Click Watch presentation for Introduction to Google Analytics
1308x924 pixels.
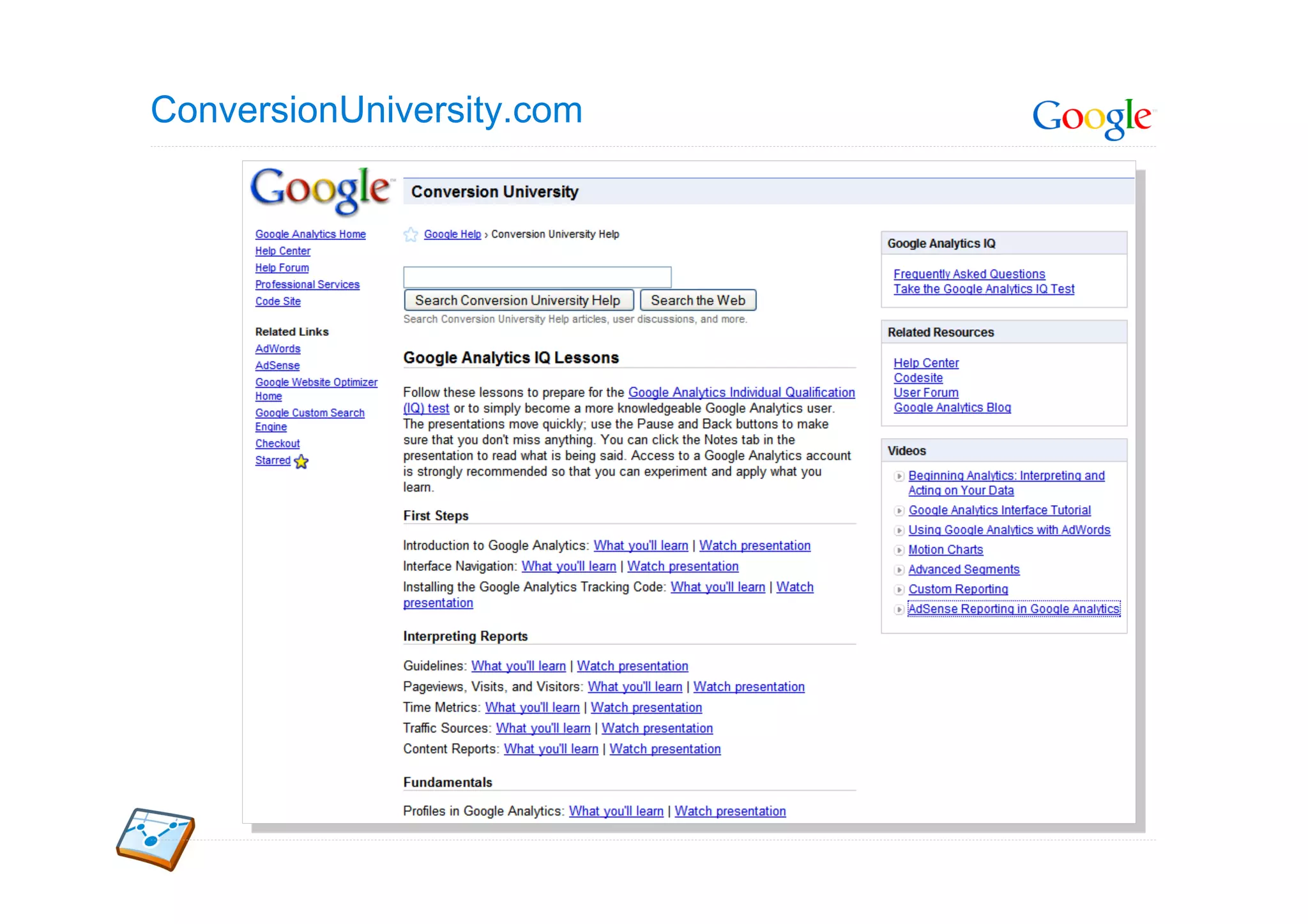755,545
